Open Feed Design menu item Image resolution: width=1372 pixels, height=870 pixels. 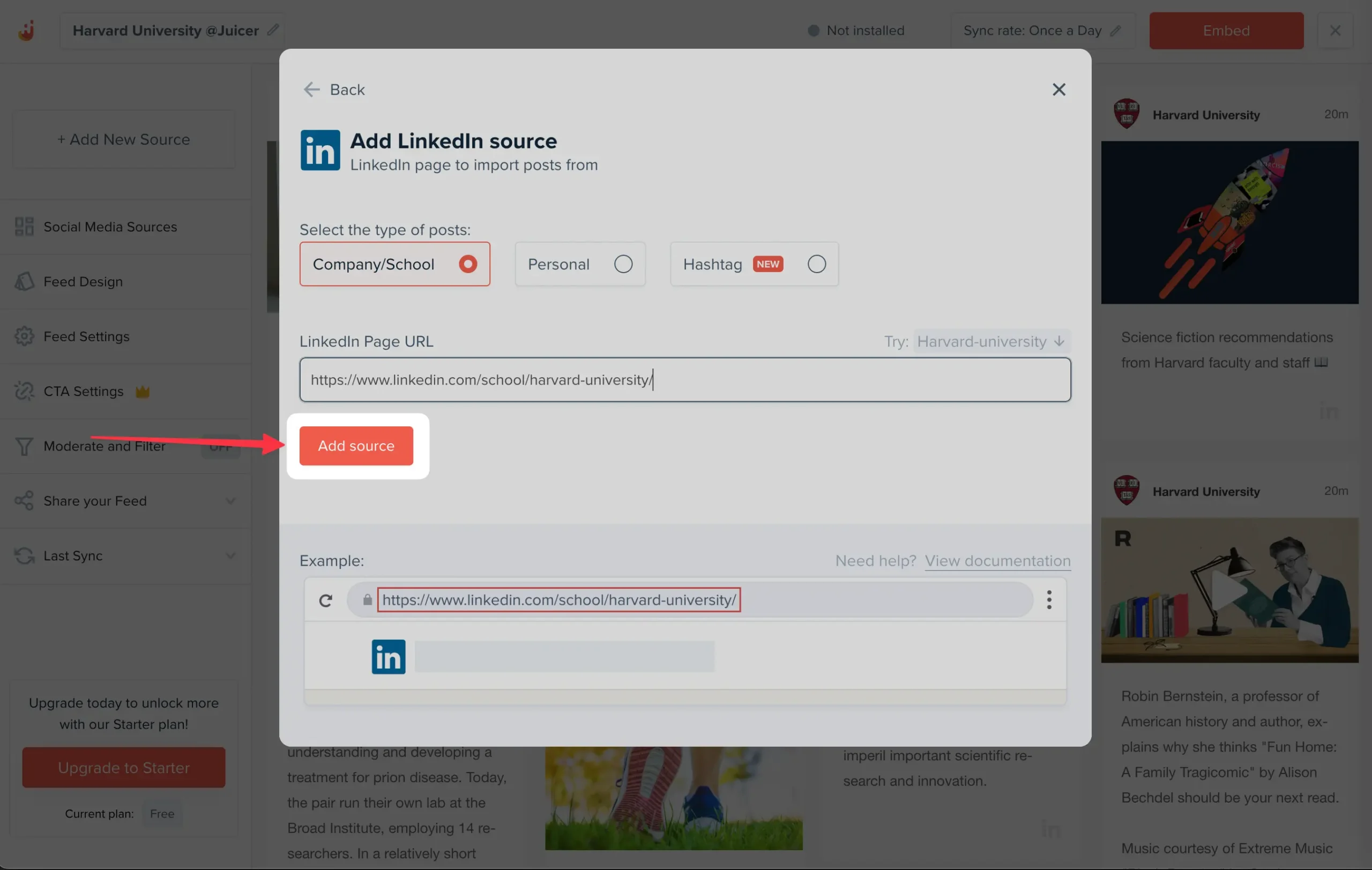[x=125, y=281]
